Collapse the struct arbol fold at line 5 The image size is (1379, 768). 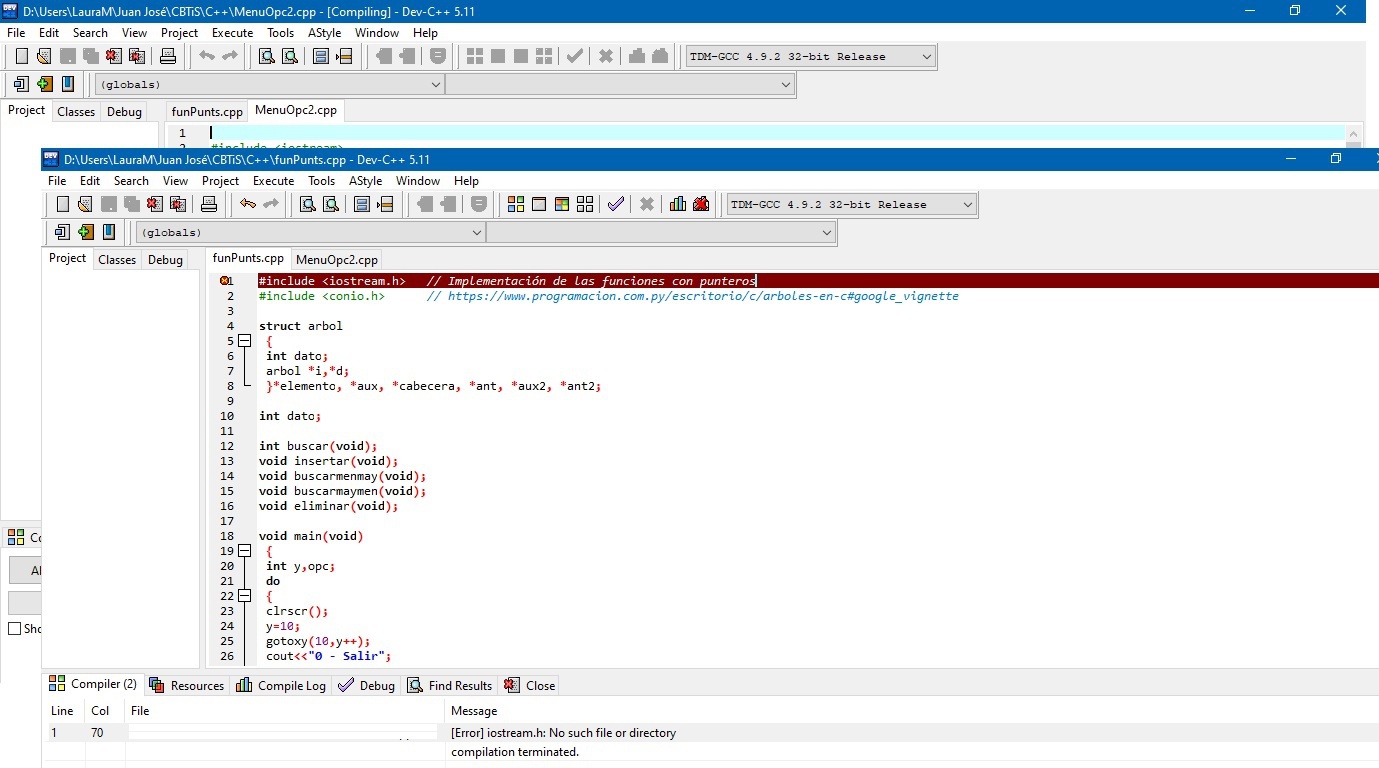pos(244,341)
